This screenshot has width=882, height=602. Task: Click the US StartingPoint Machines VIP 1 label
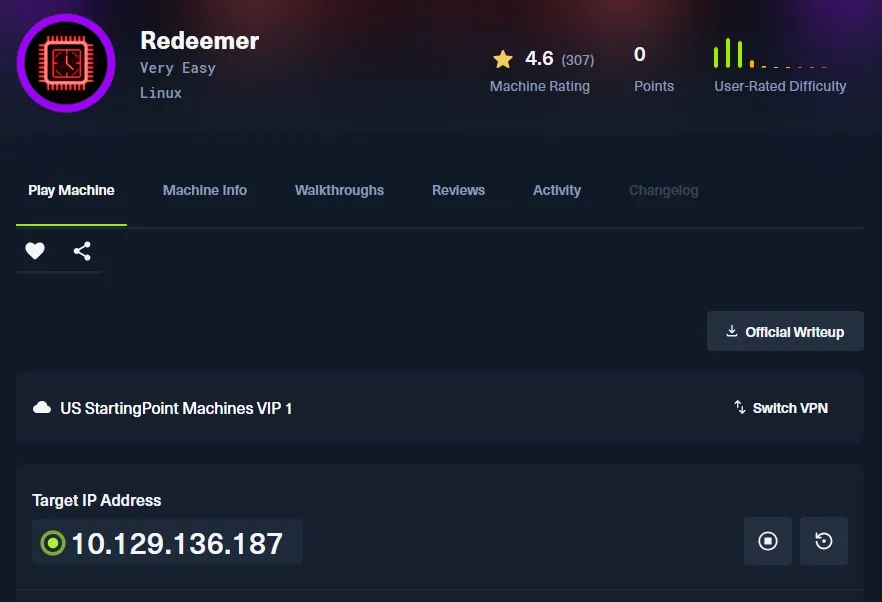pyautogui.click(x=176, y=408)
